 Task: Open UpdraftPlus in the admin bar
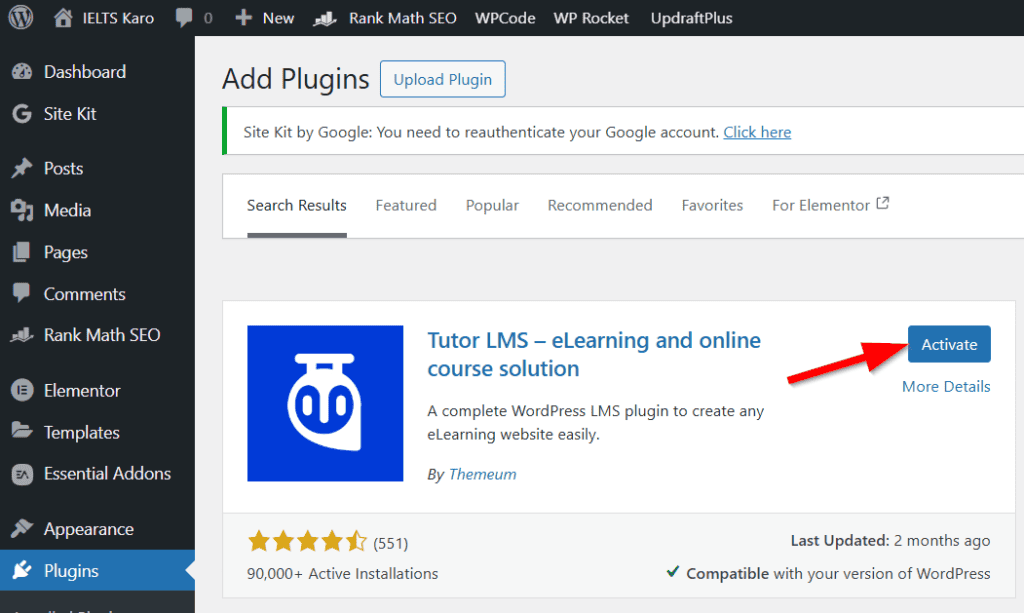click(691, 18)
